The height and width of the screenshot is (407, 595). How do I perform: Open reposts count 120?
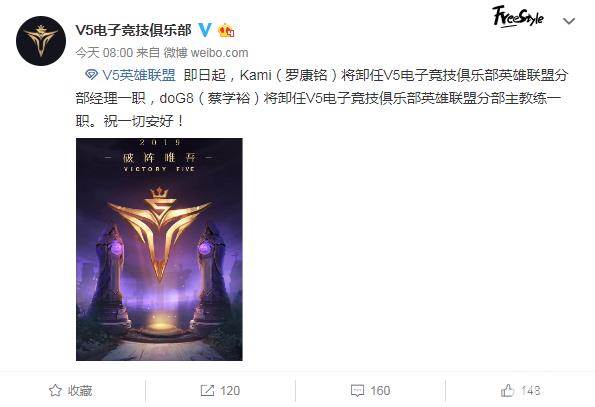point(230,391)
